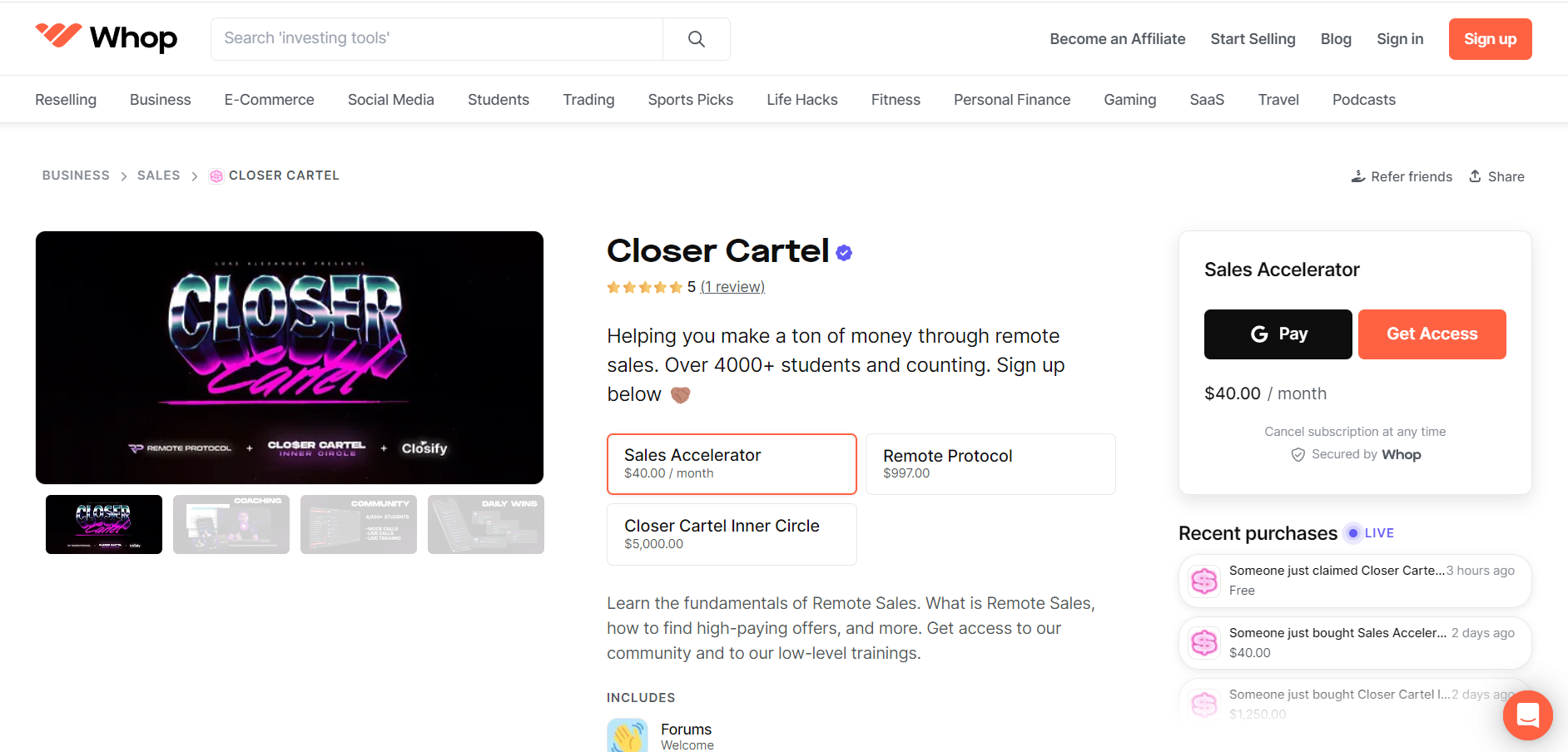Open the 1 review link
Screen dimensions: 1568x752
[x=732, y=286]
